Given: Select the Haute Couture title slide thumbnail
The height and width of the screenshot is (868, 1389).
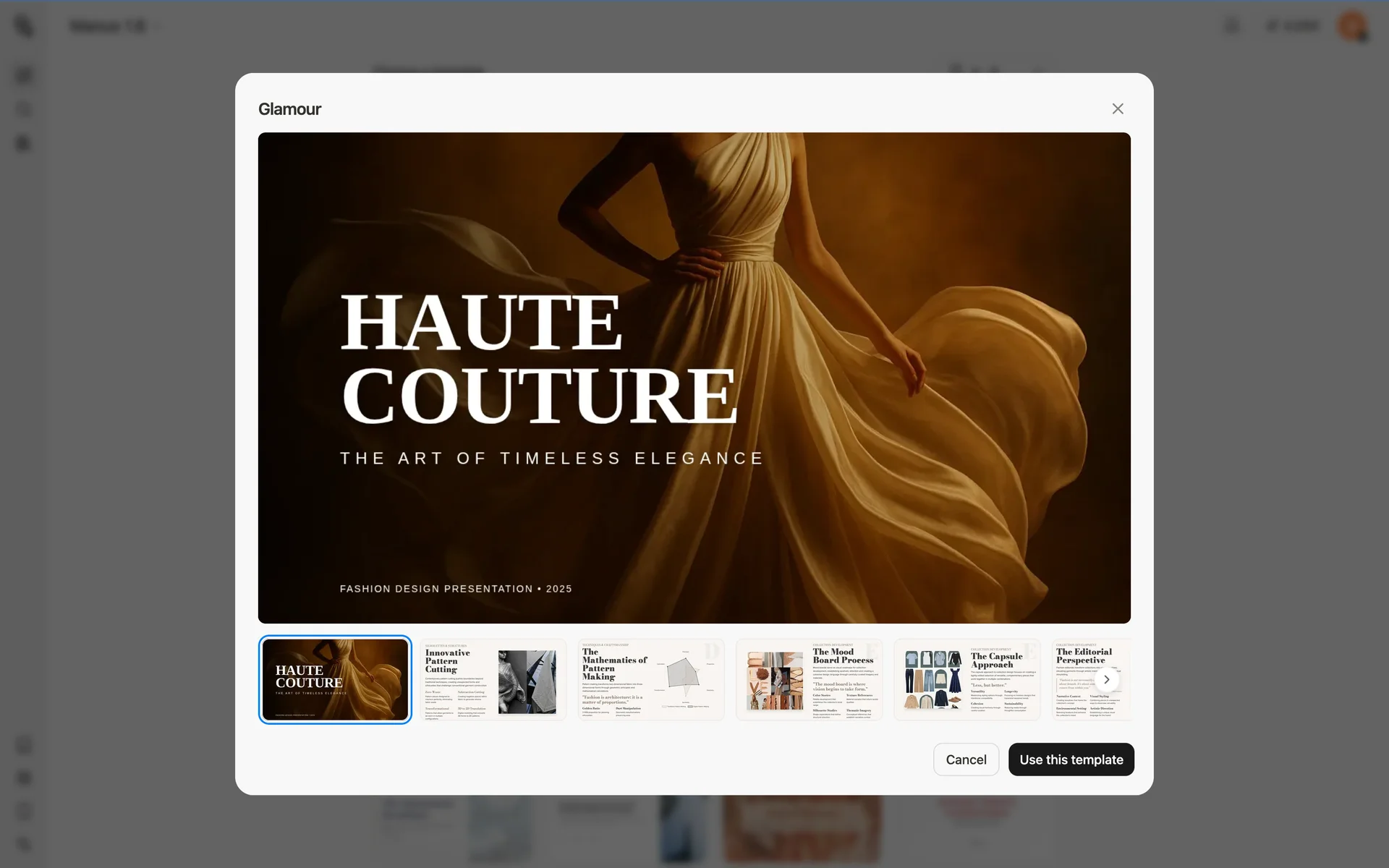Looking at the screenshot, I should point(335,679).
